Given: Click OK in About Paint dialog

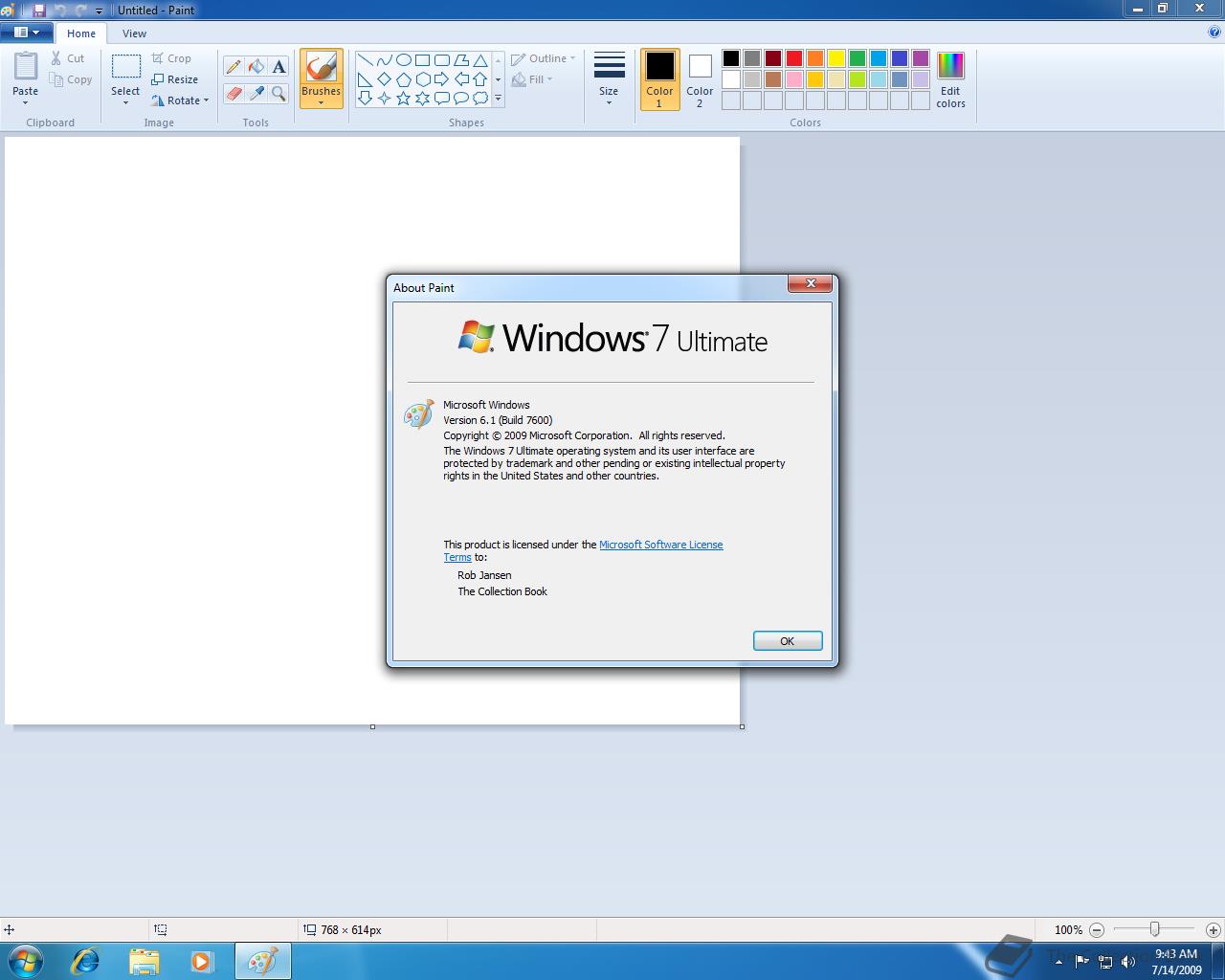Looking at the screenshot, I should (788, 641).
